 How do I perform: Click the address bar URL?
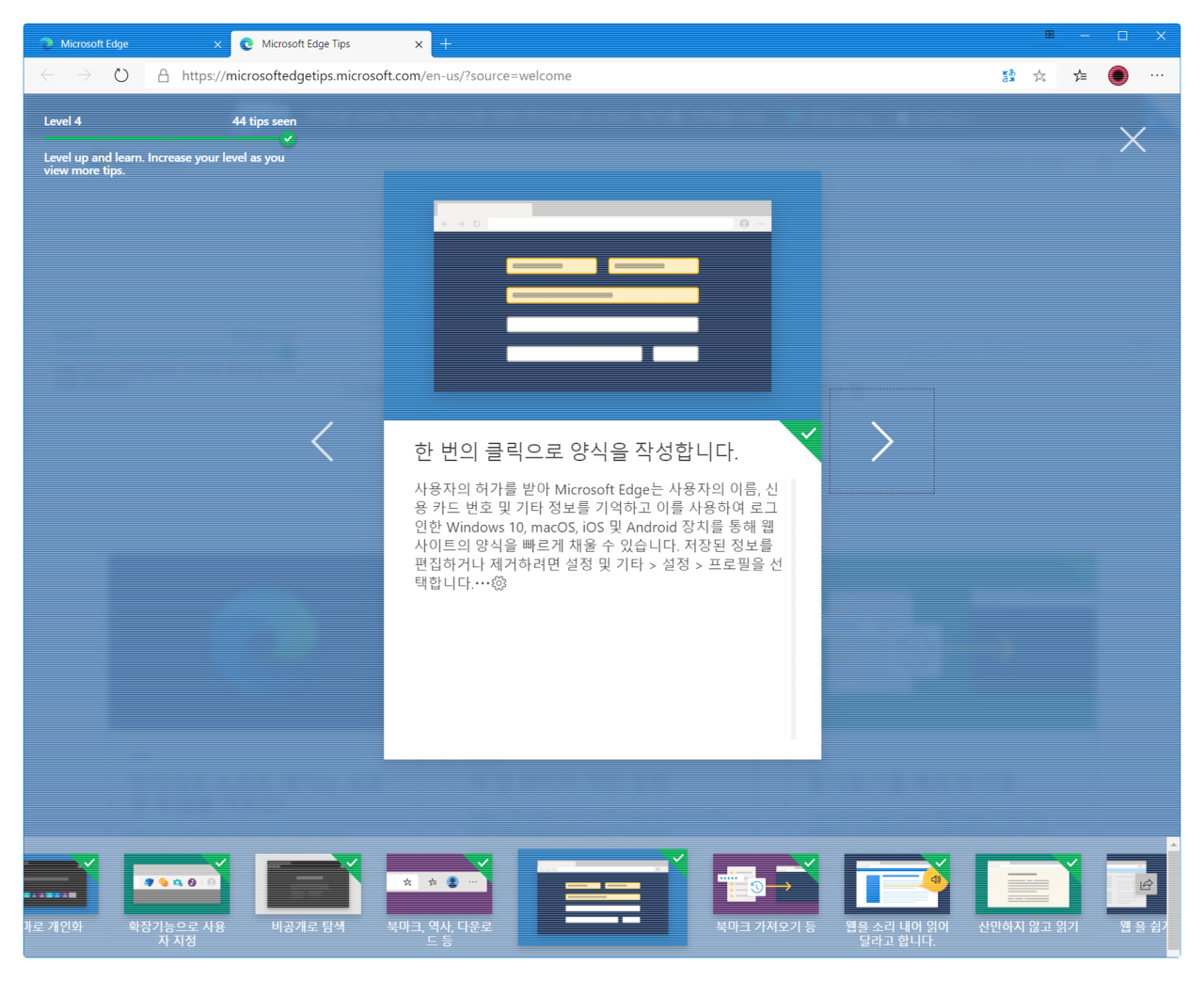tap(376, 76)
